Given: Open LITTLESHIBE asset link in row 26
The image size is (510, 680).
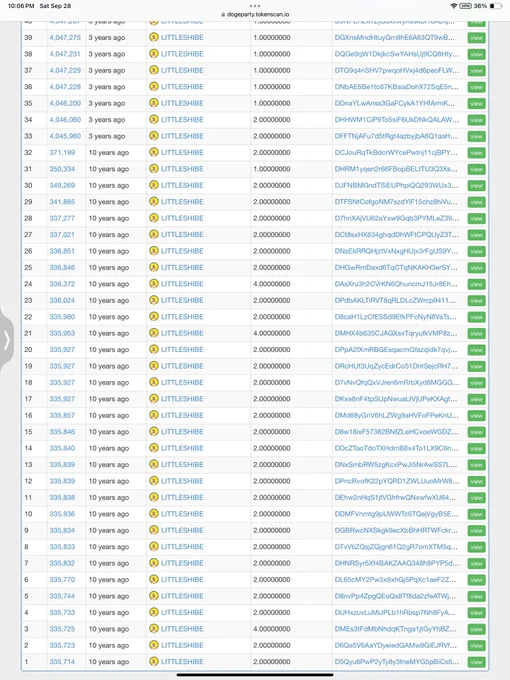Looking at the screenshot, I should click(x=182, y=251).
